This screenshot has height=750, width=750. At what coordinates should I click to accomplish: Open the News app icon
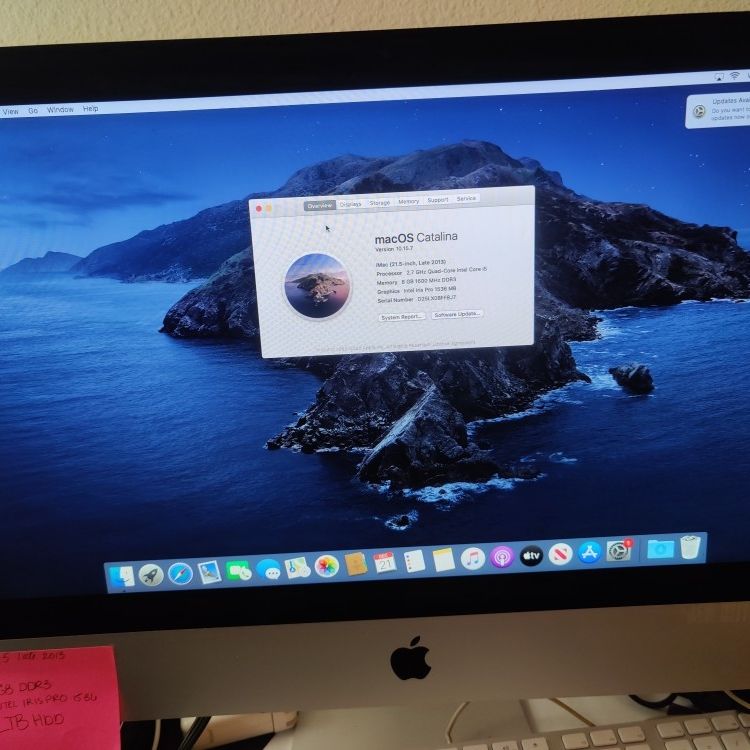(x=560, y=554)
